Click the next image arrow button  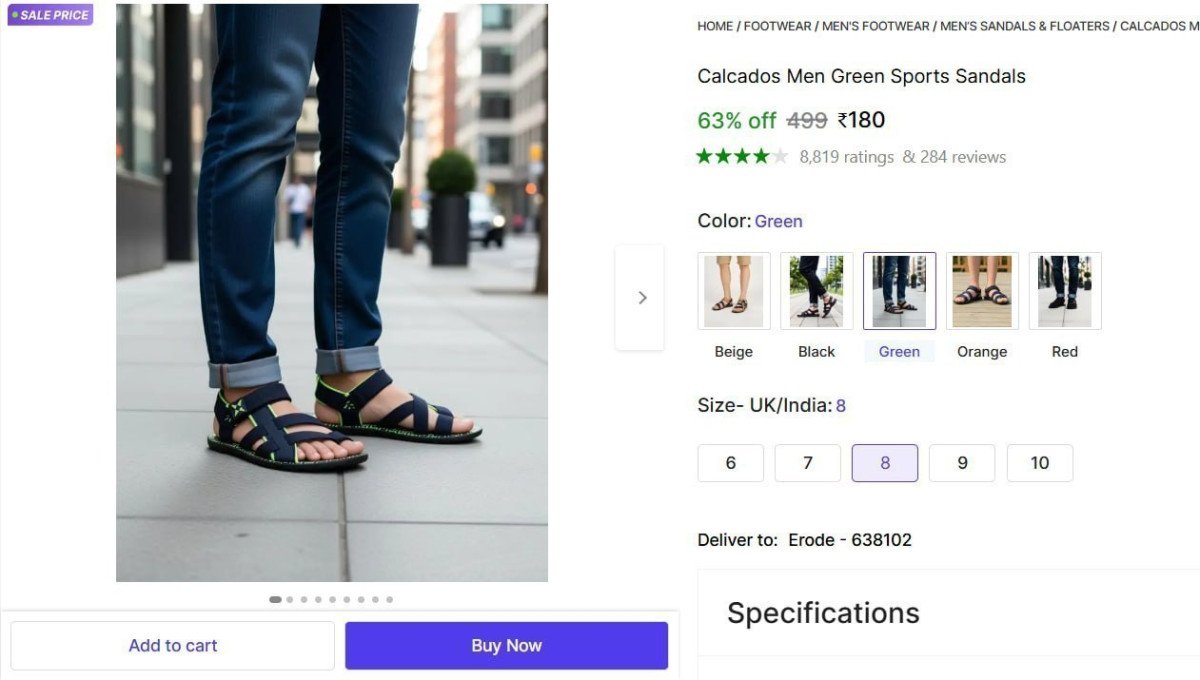pyautogui.click(x=640, y=297)
